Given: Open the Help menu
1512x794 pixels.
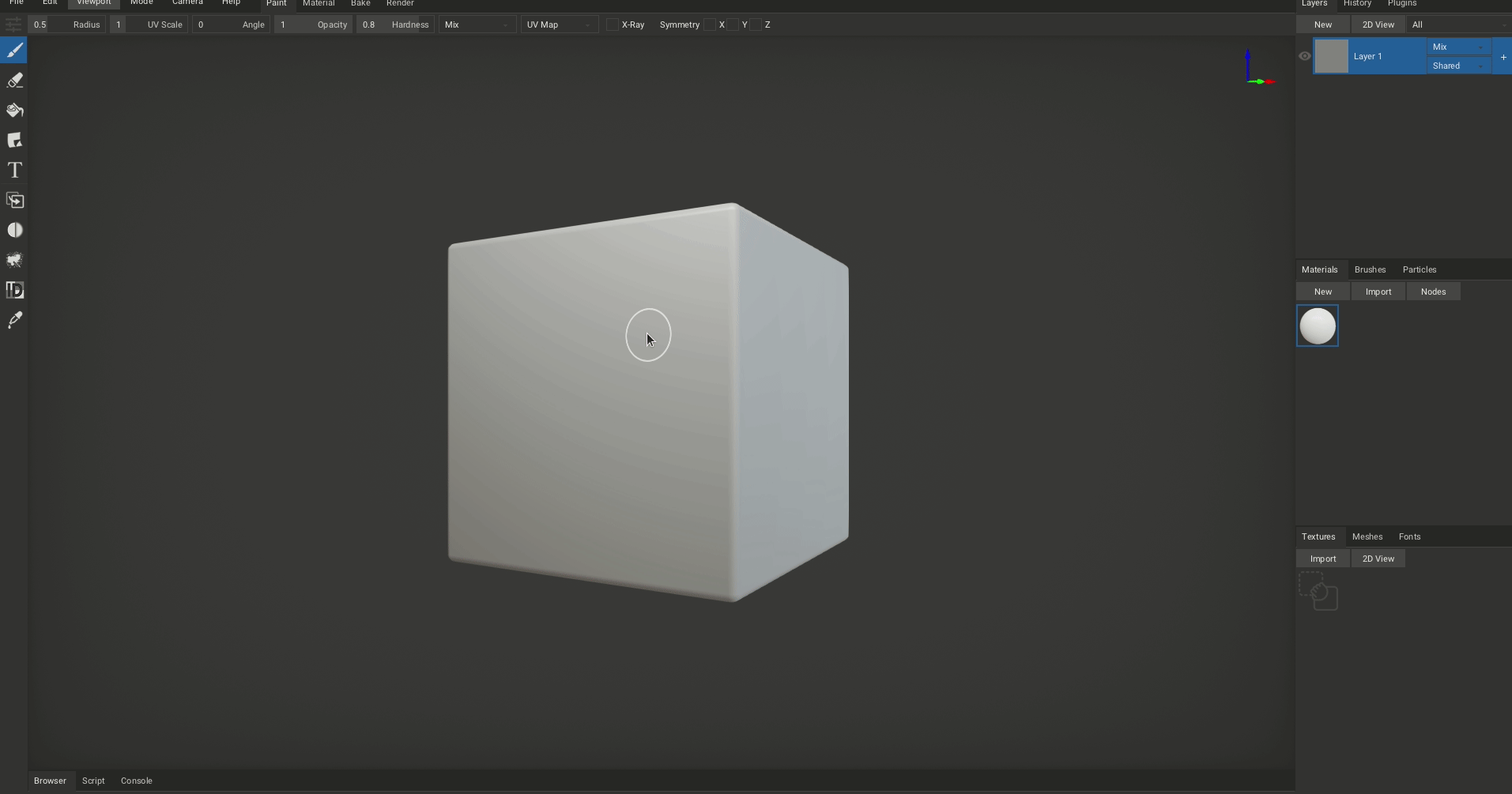Looking at the screenshot, I should click(231, 3).
